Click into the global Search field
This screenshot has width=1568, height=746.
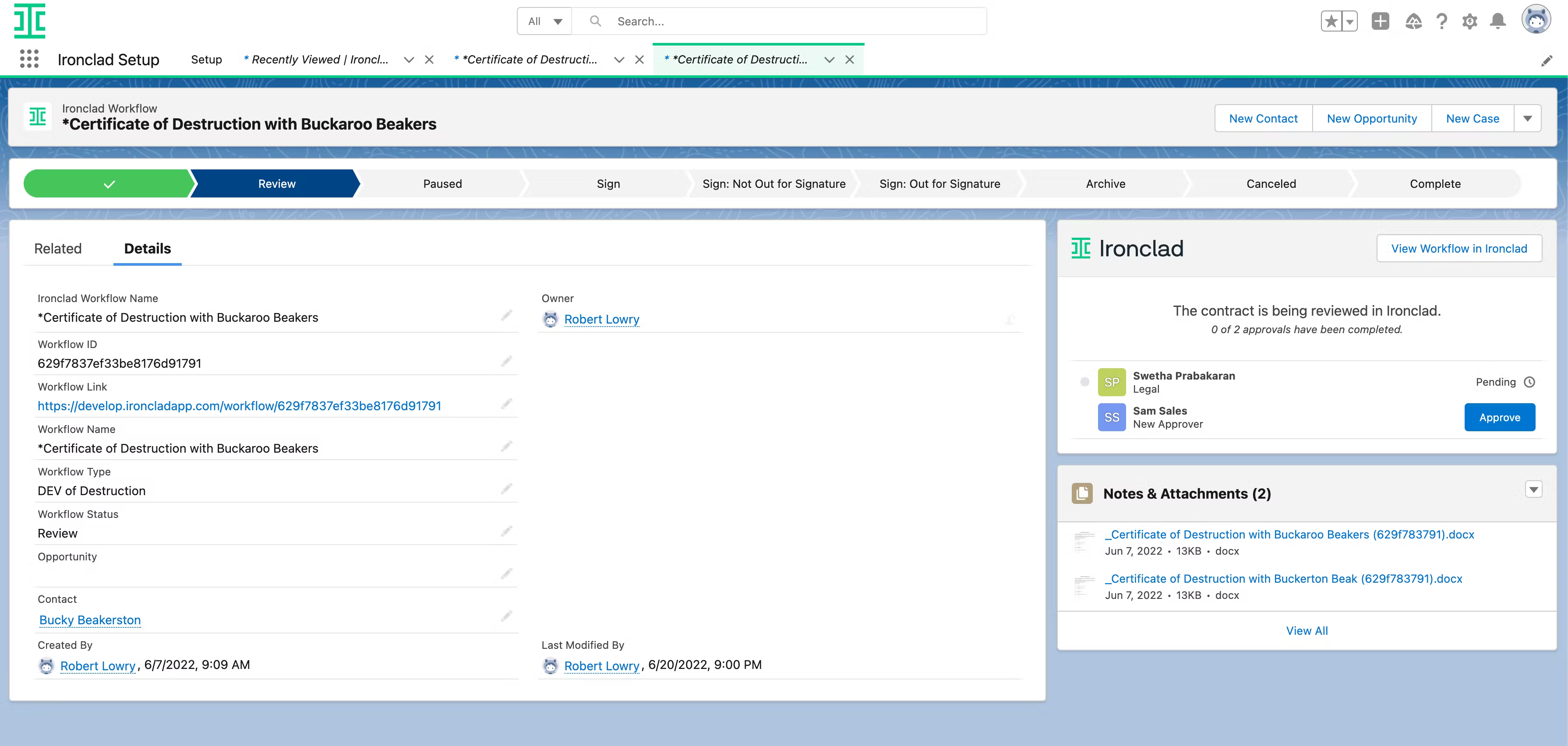point(779,21)
